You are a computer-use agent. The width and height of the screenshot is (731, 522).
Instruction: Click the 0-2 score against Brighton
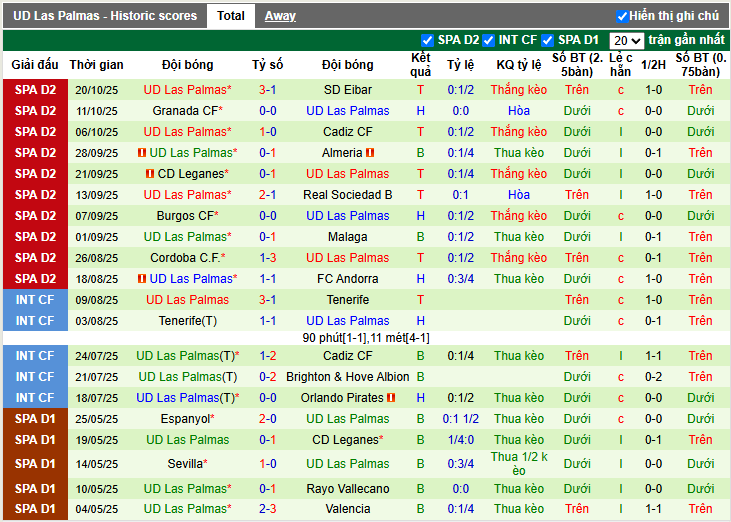tap(268, 377)
